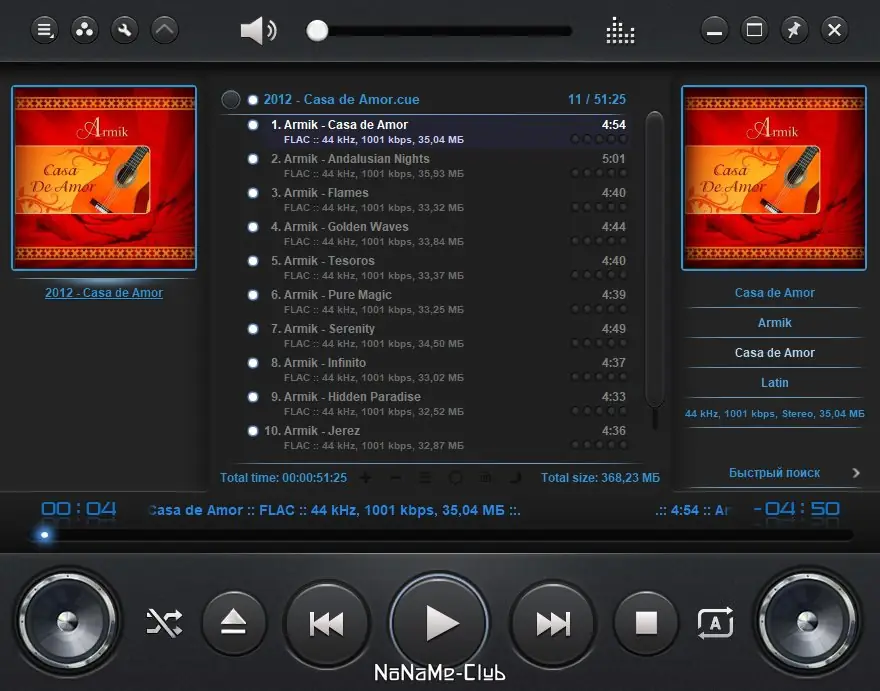
Task: Click the right album cover thumbnail
Action: point(774,178)
